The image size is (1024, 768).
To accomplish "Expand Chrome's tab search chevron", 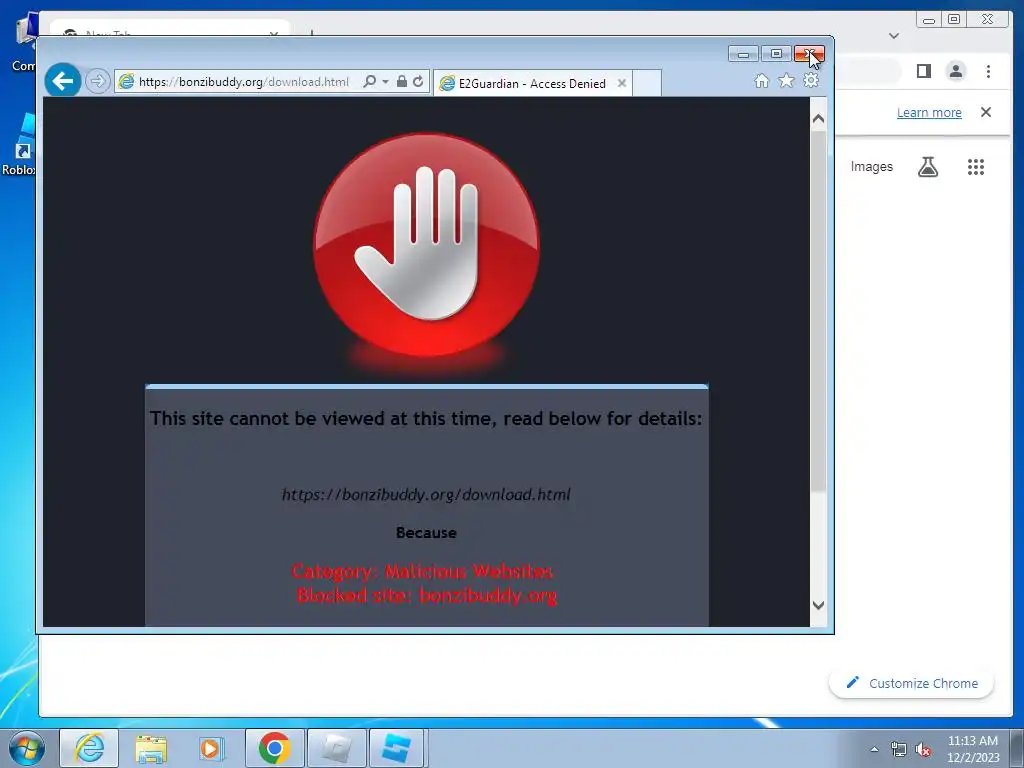I will (894, 36).
